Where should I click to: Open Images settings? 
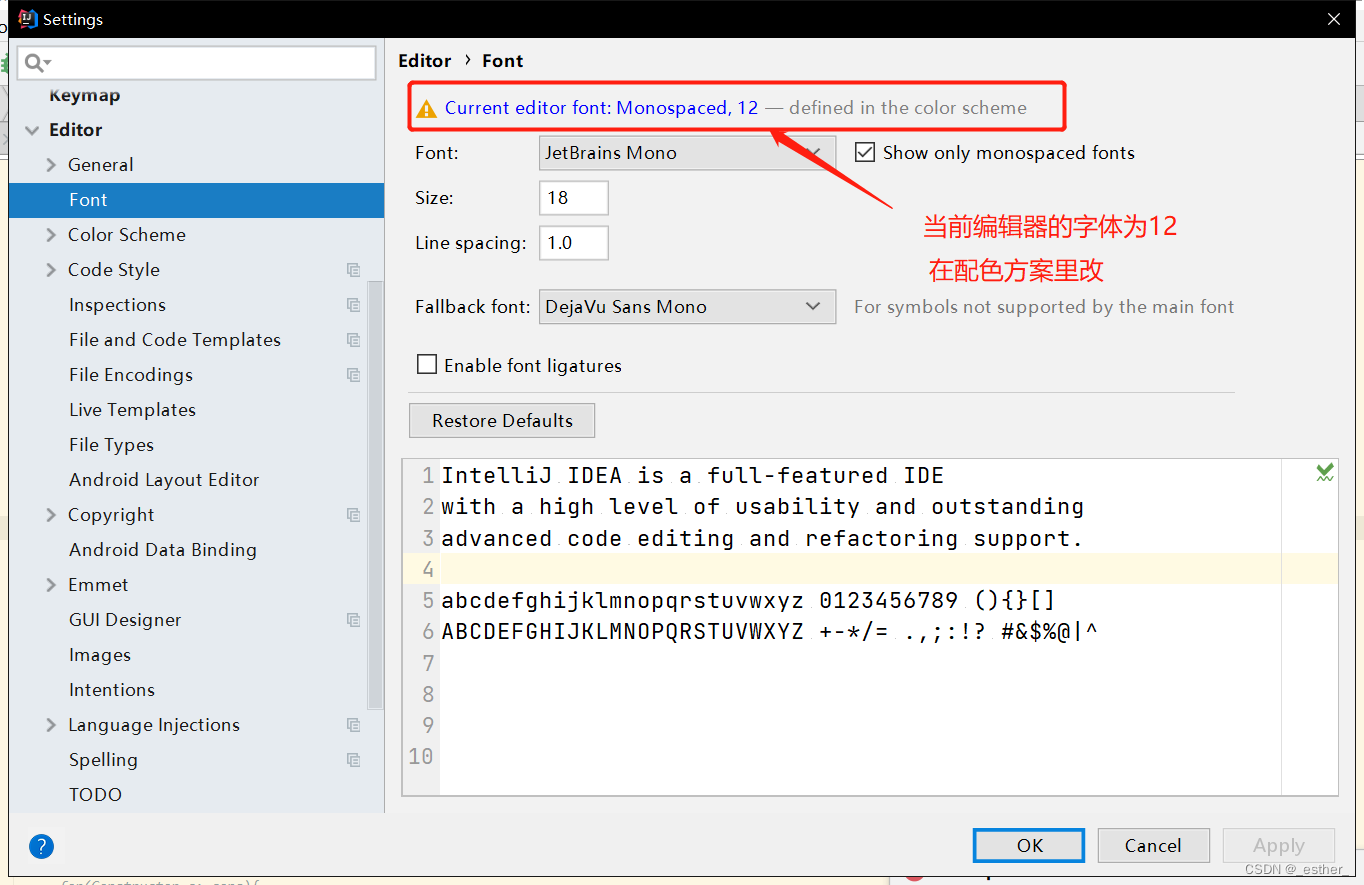100,655
